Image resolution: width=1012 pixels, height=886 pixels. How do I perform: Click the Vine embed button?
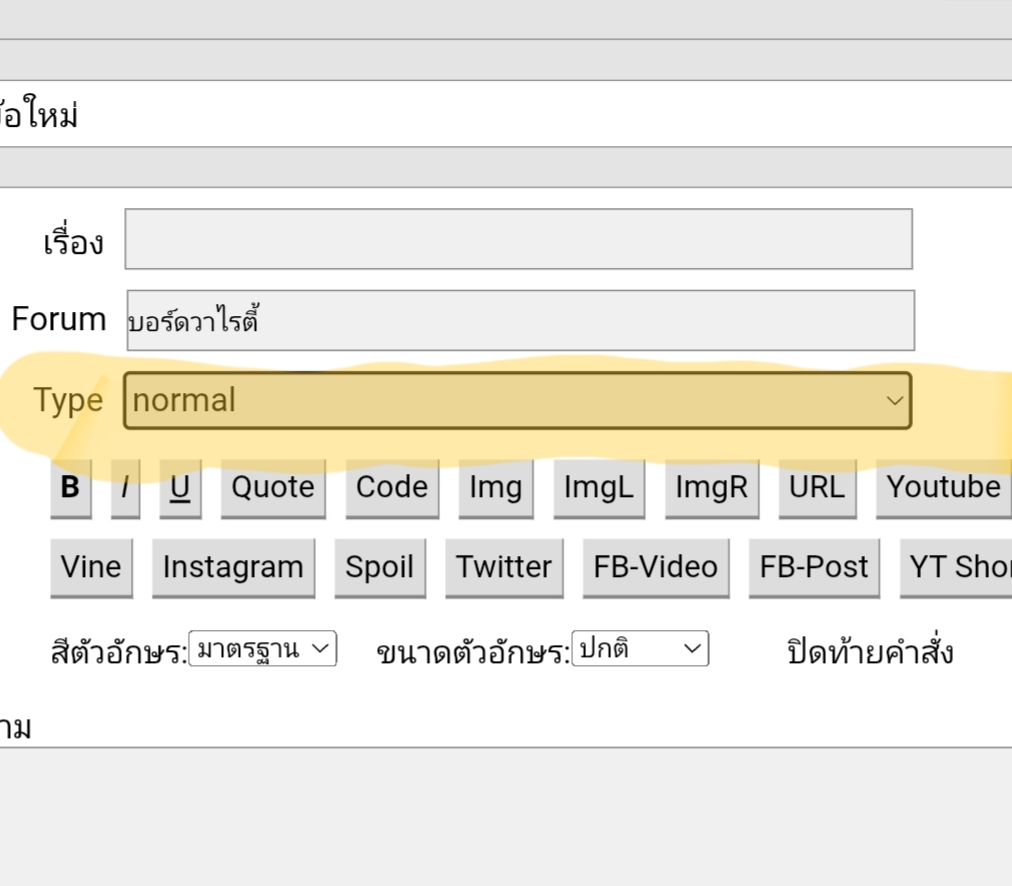91,567
